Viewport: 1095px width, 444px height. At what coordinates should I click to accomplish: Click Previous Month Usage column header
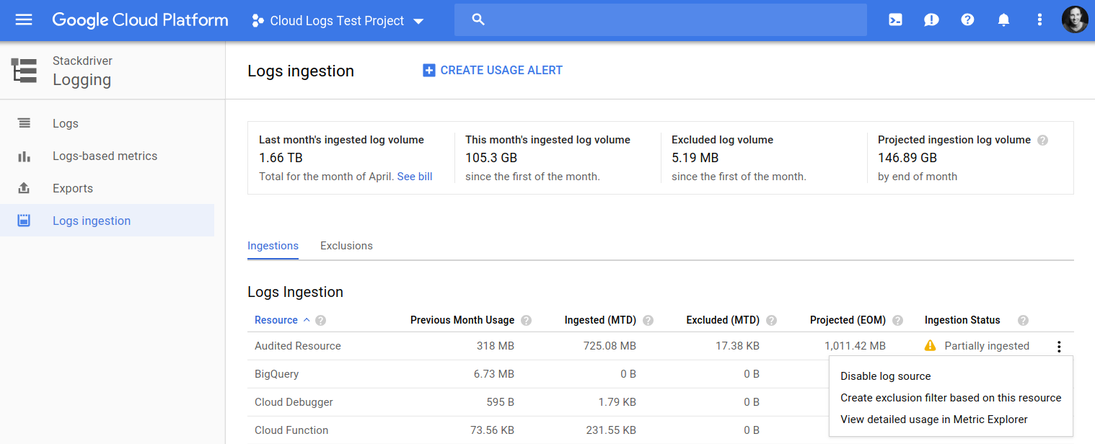(x=462, y=320)
